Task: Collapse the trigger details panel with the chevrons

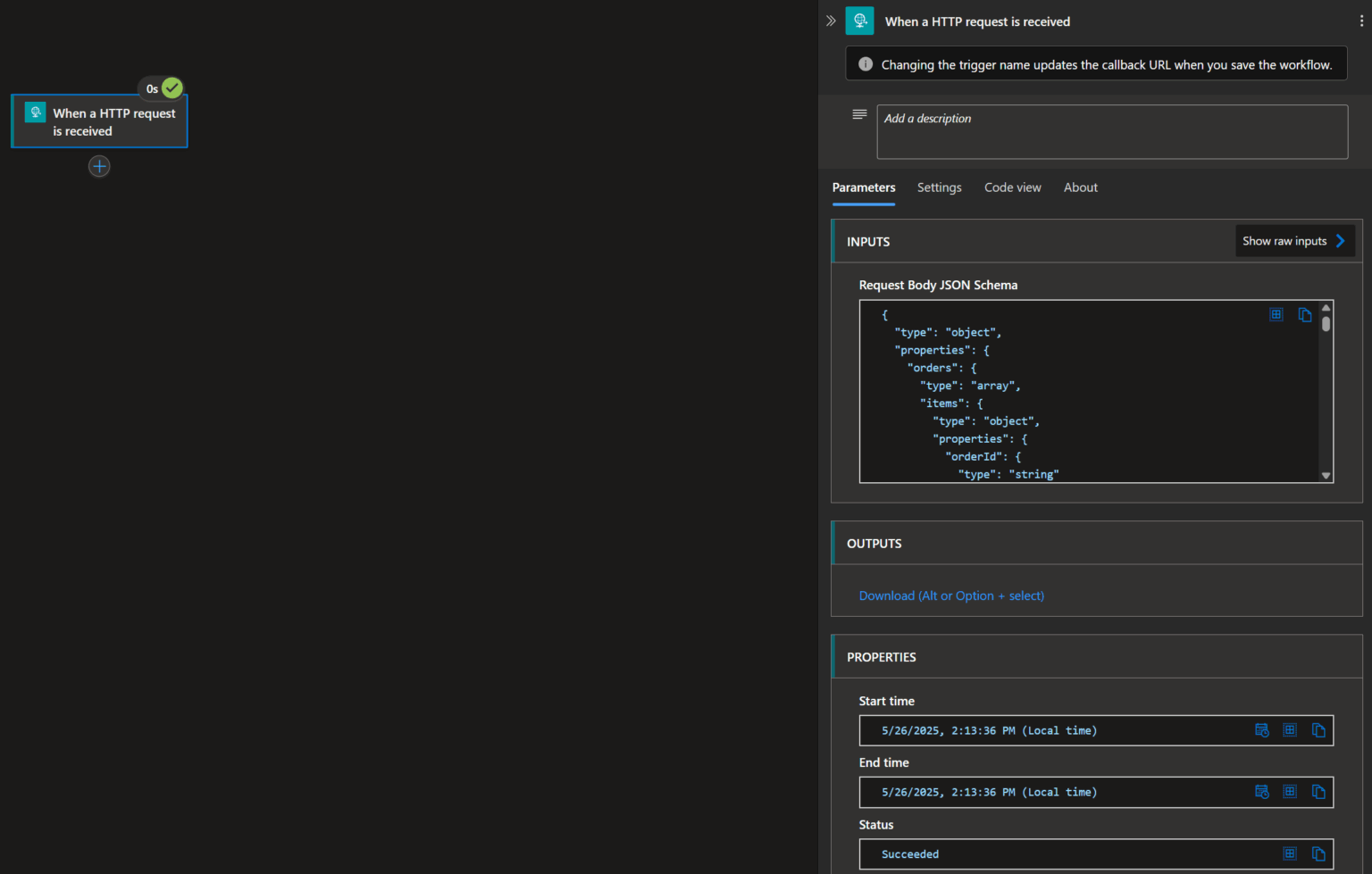Action: pyautogui.click(x=831, y=20)
